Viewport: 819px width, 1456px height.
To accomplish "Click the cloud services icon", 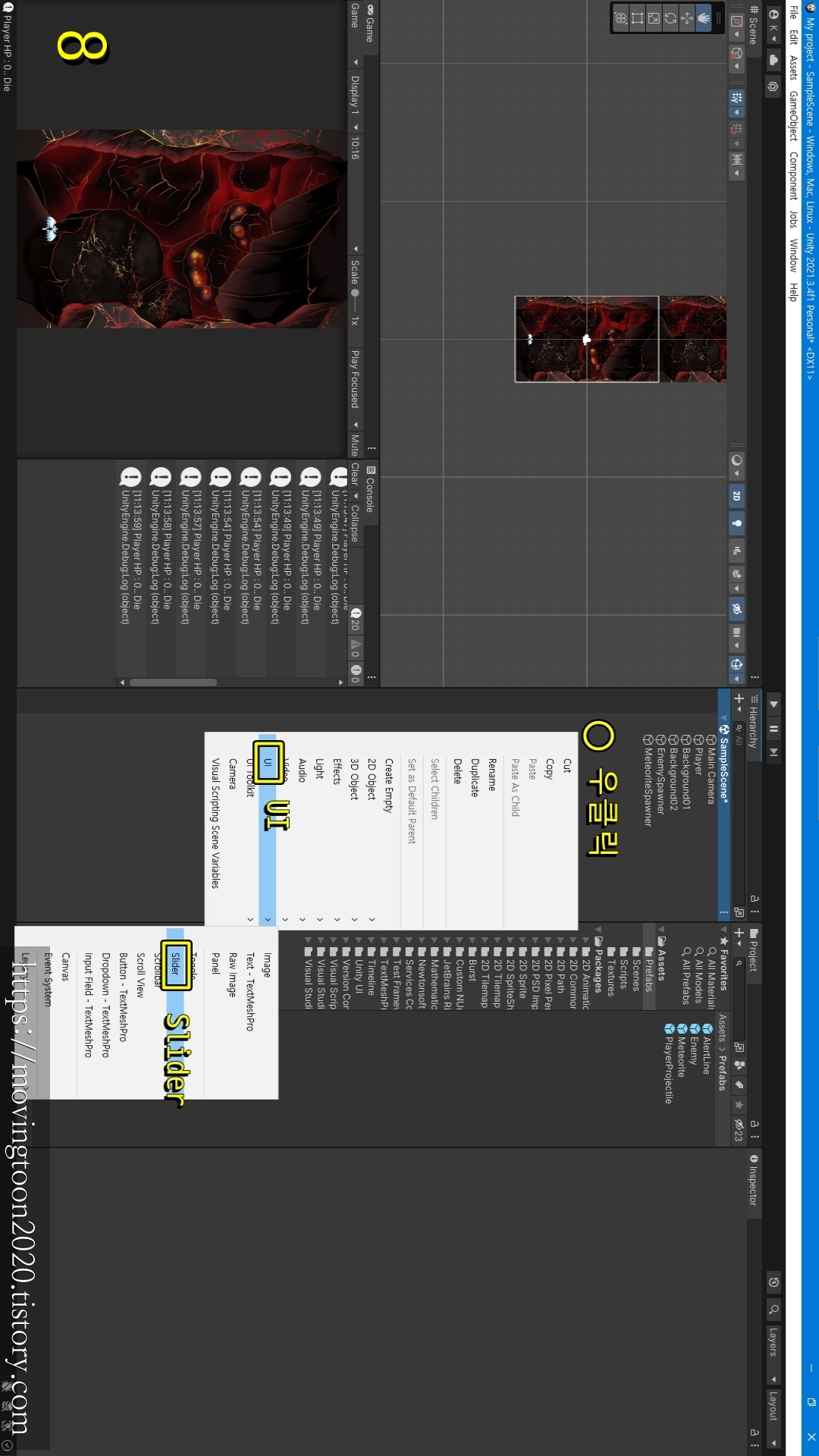I will [773, 60].
